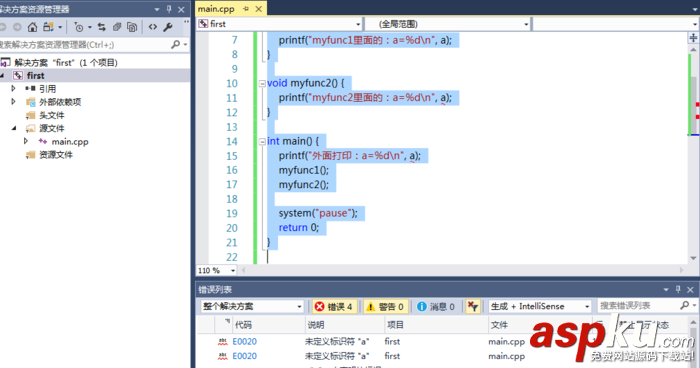Toggle the 错误 4 errors filter button
The image size is (700, 368).
pos(334,306)
